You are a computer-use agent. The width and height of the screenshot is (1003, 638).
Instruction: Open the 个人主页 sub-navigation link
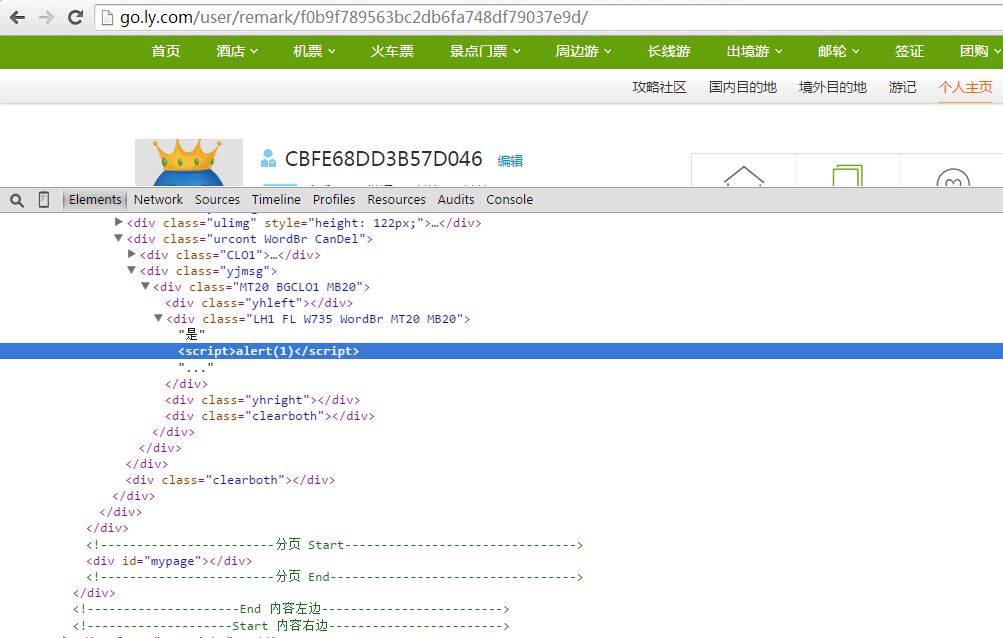[965, 87]
